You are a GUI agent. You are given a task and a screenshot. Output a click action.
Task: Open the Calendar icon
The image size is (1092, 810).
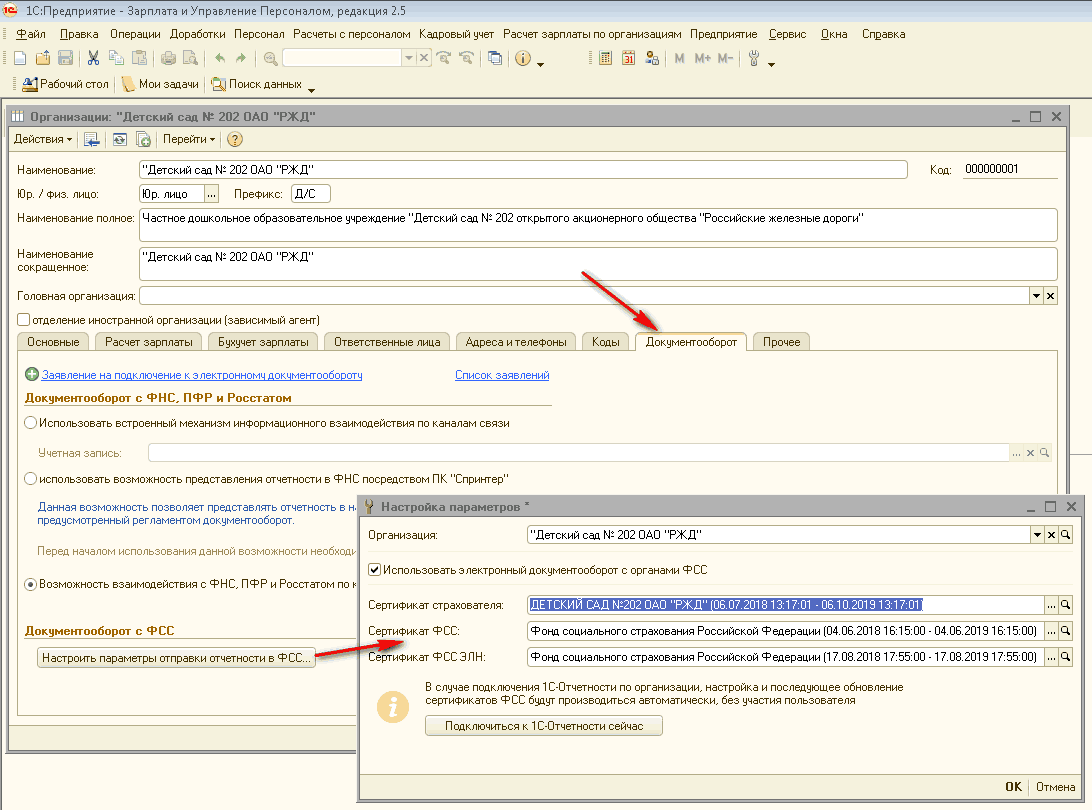coord(628,59)
